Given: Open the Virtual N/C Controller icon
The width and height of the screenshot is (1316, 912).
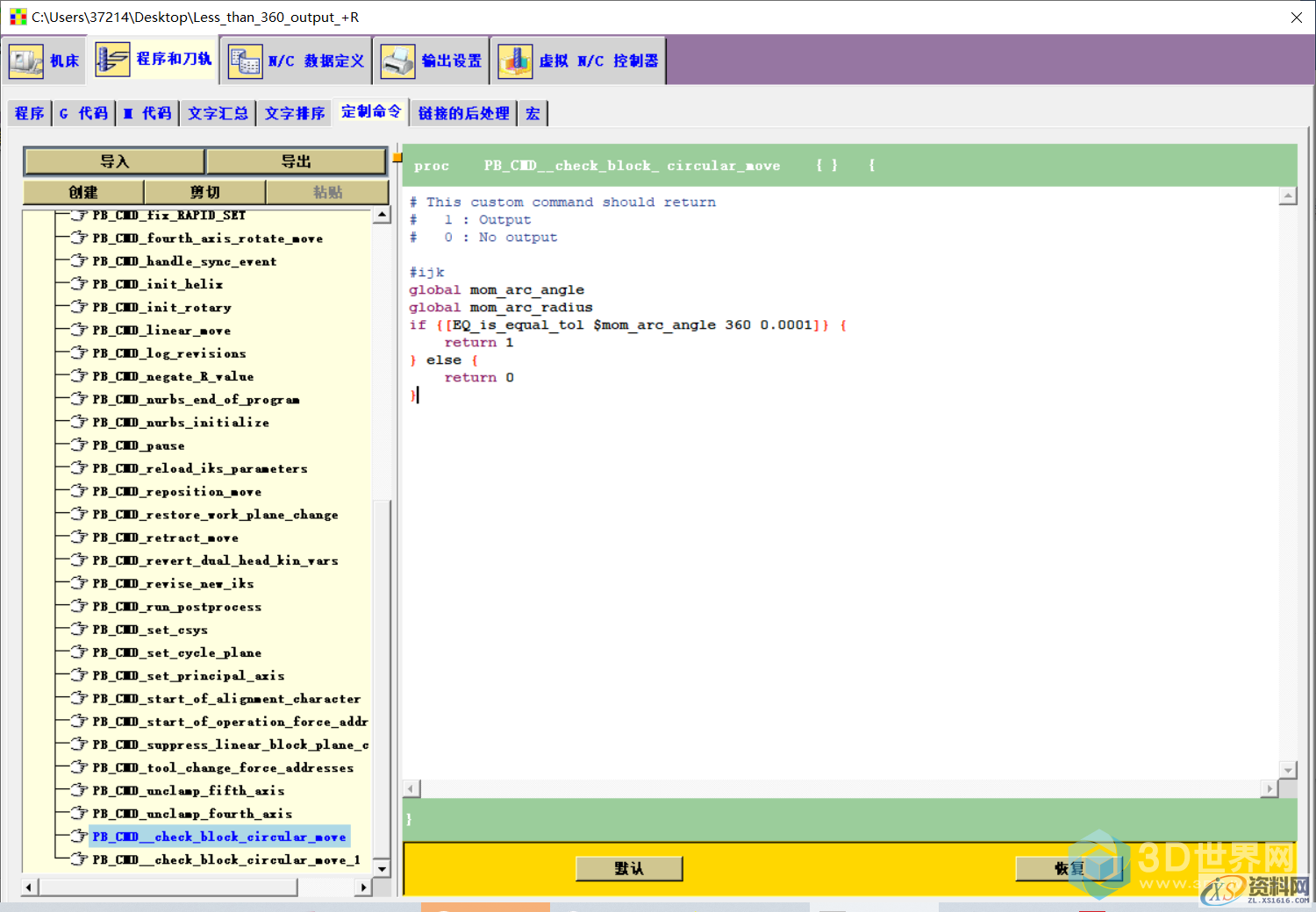Looking at the screenshot, I should click(515, 61).
